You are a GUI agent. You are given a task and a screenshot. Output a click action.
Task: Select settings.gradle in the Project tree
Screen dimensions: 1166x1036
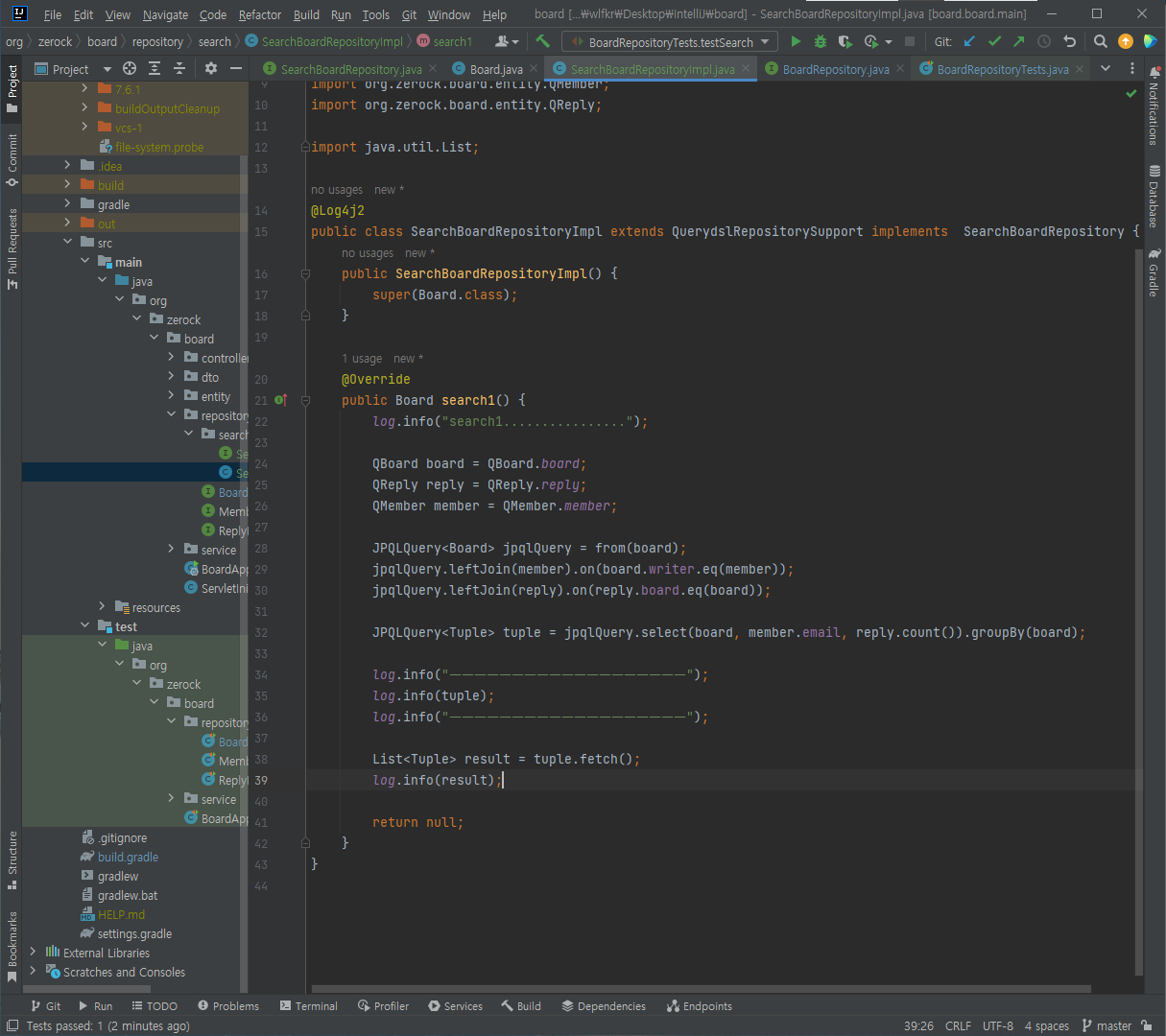pyautogui.click(x=134, y=933)
